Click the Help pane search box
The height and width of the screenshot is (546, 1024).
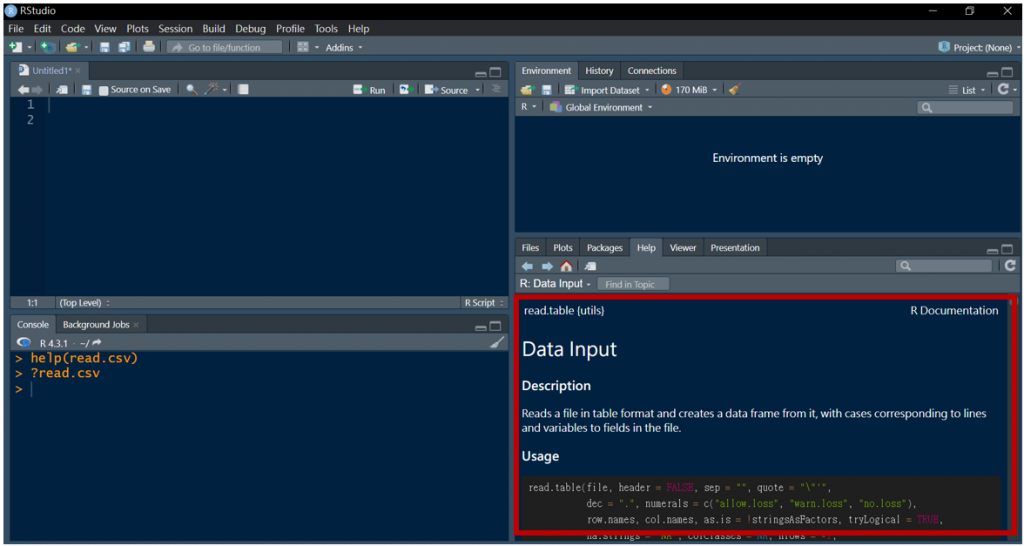click(x=944, y=266)
